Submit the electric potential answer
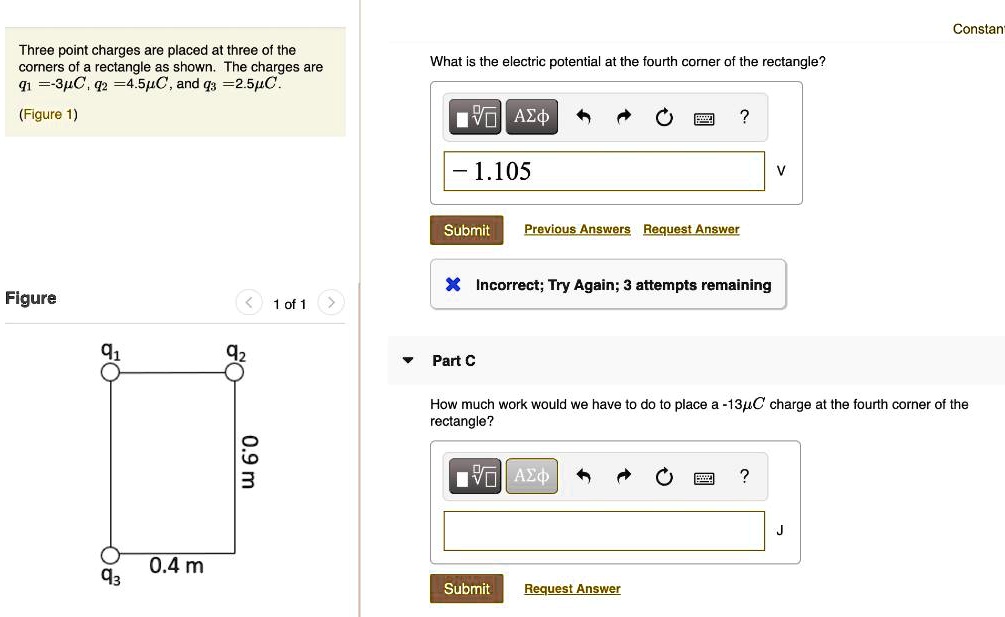The height and width of the screenshot is (617, 1005). tap(466, 230)
